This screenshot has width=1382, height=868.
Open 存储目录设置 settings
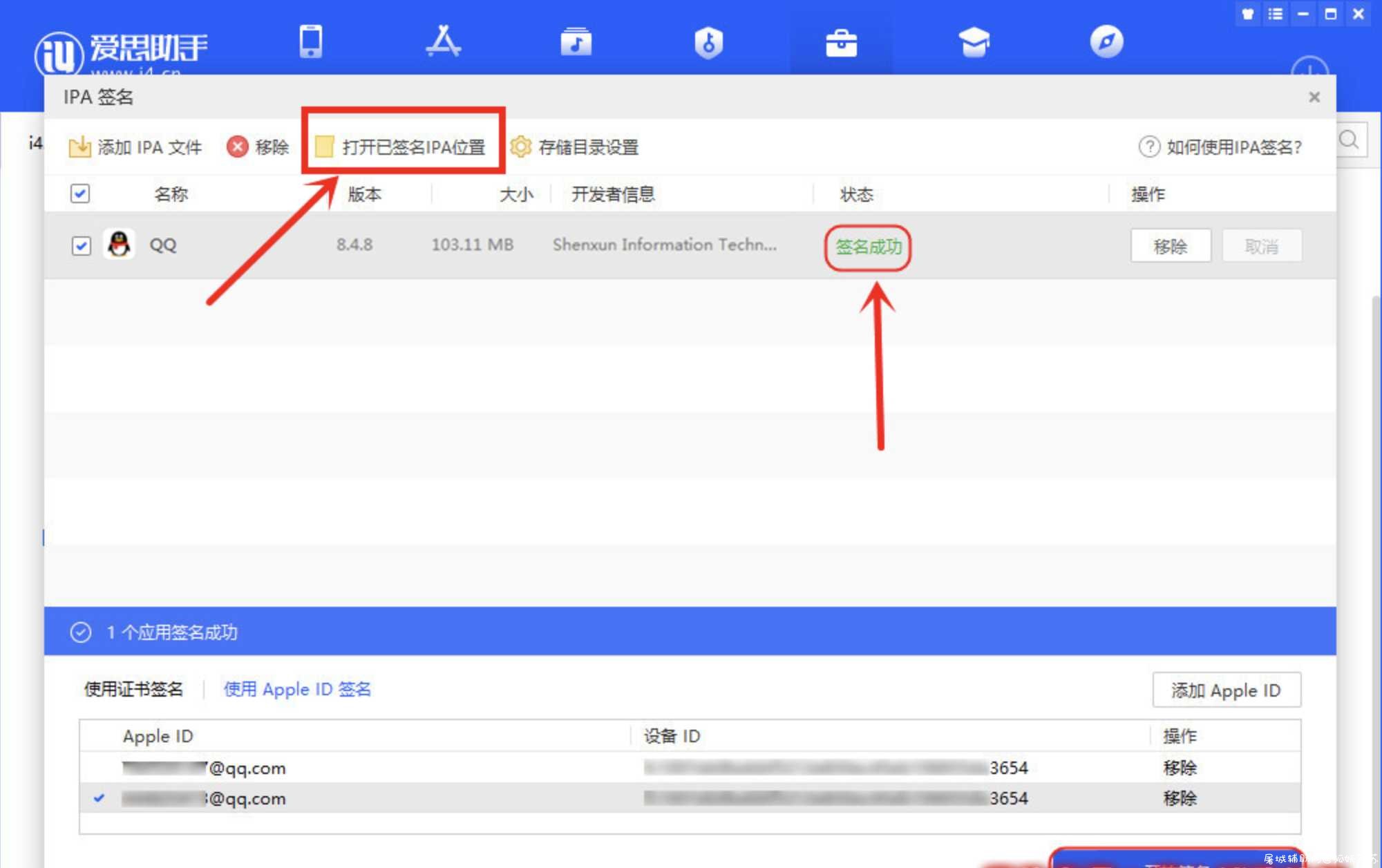click(x=574, y=147)
